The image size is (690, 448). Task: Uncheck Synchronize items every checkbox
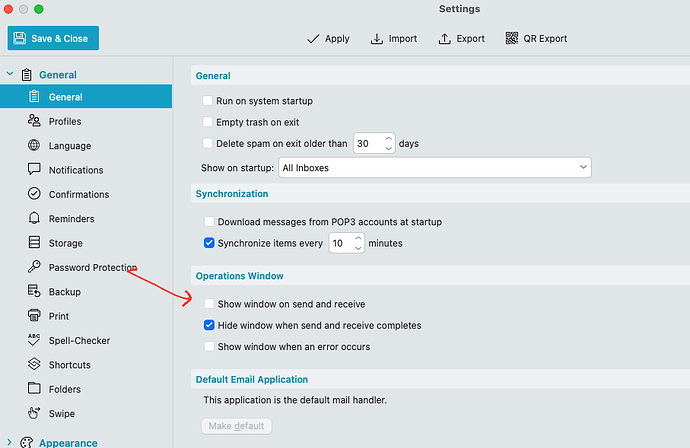pyautogui.click(x=209, y=242)
